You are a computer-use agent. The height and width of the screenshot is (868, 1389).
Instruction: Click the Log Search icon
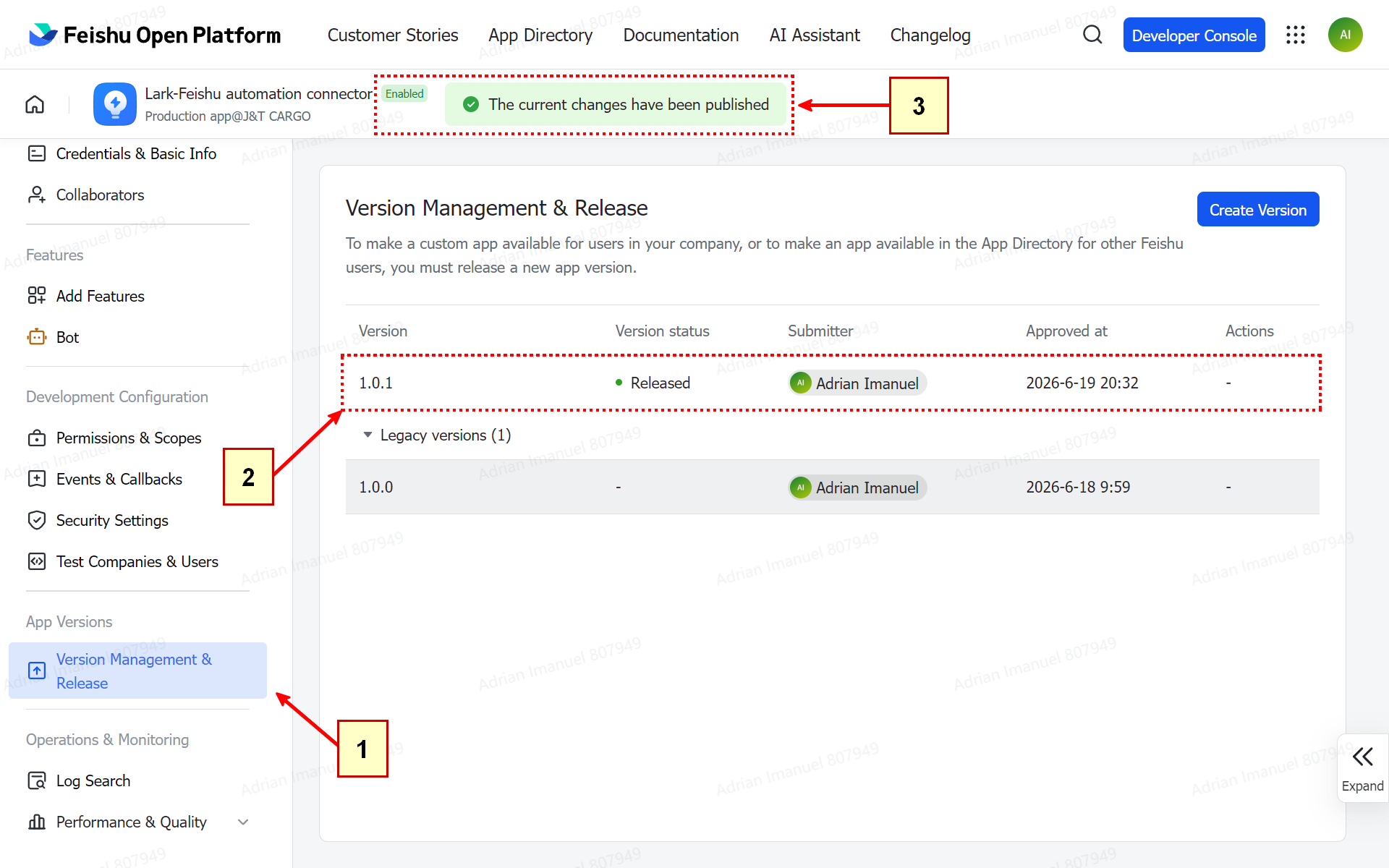click(x=37, y=780)
